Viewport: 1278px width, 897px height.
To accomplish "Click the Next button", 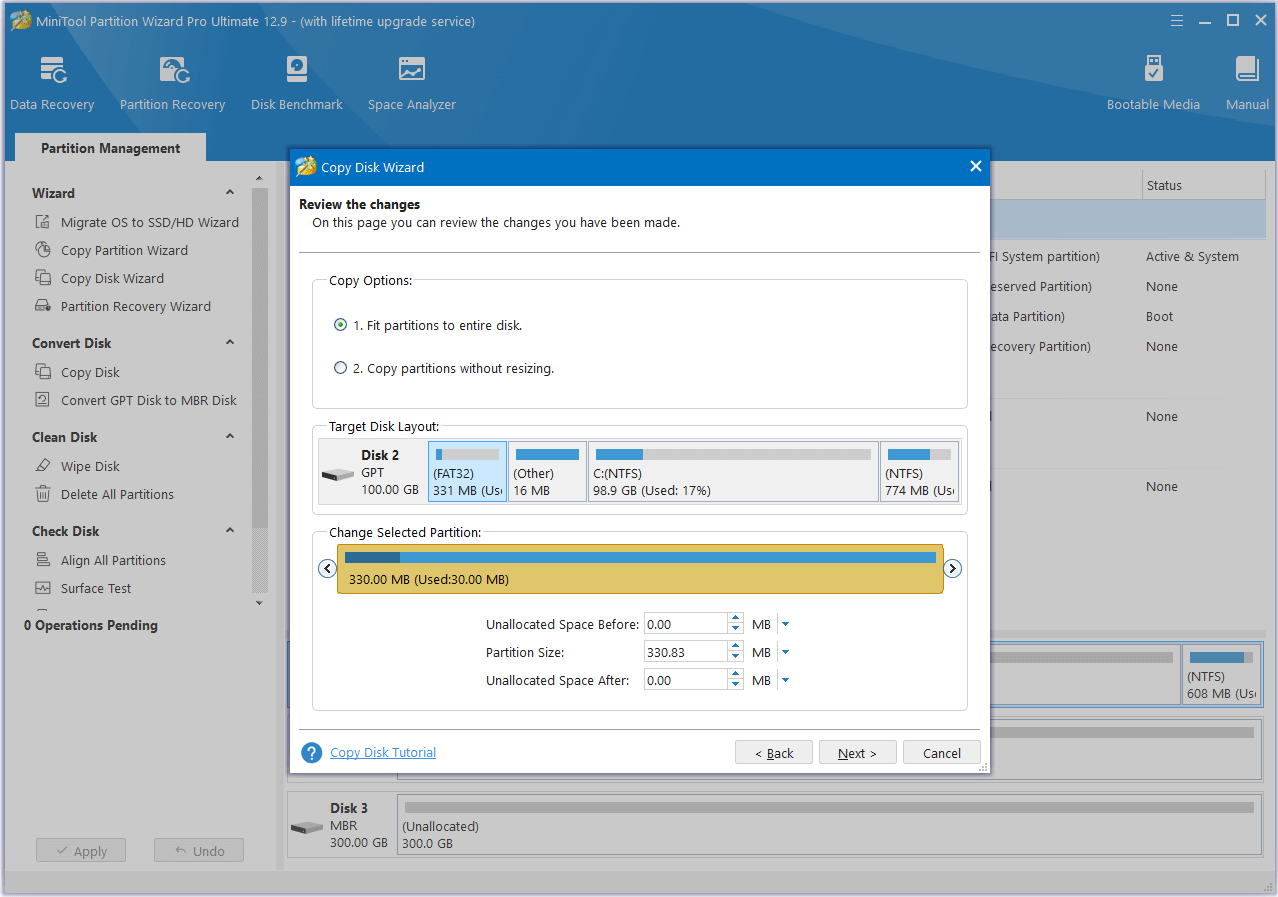I will [857, 753].
